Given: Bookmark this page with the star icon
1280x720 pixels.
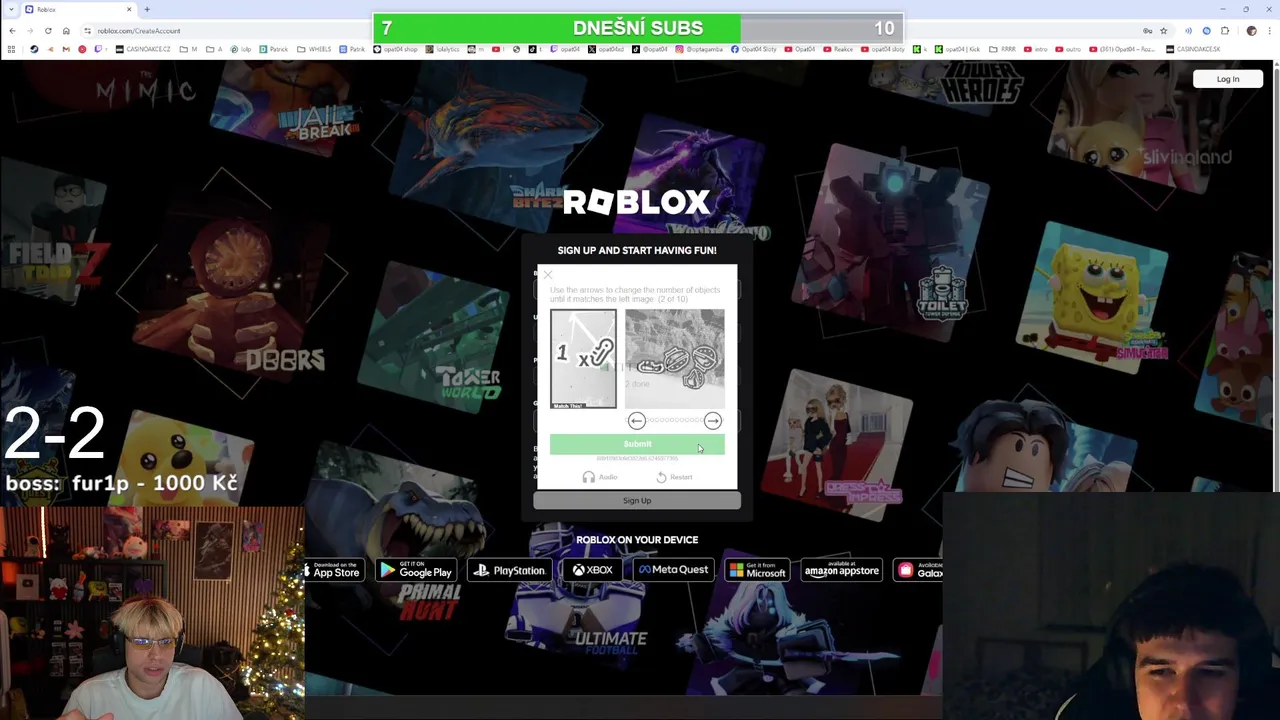Looking at the screenshot, I should pos(1163,31).
